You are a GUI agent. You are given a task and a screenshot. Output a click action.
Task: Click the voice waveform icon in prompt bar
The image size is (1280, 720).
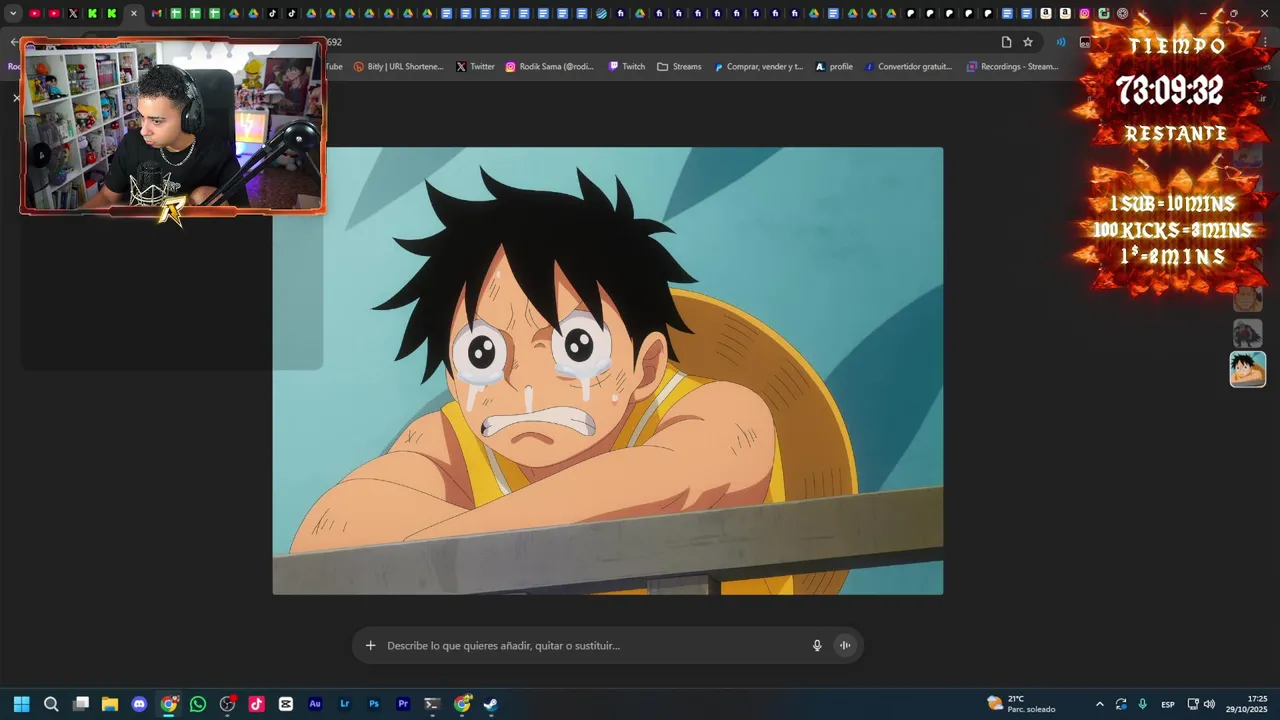[845, 645]
